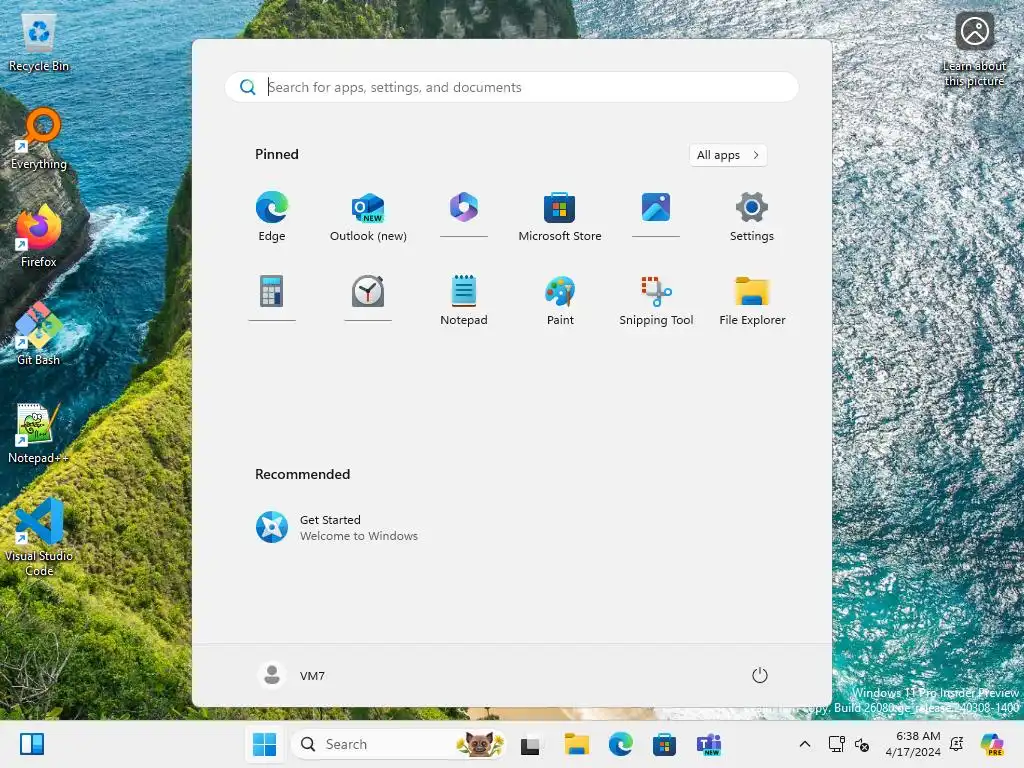Click the Start menu search field

tap(511, 87)
